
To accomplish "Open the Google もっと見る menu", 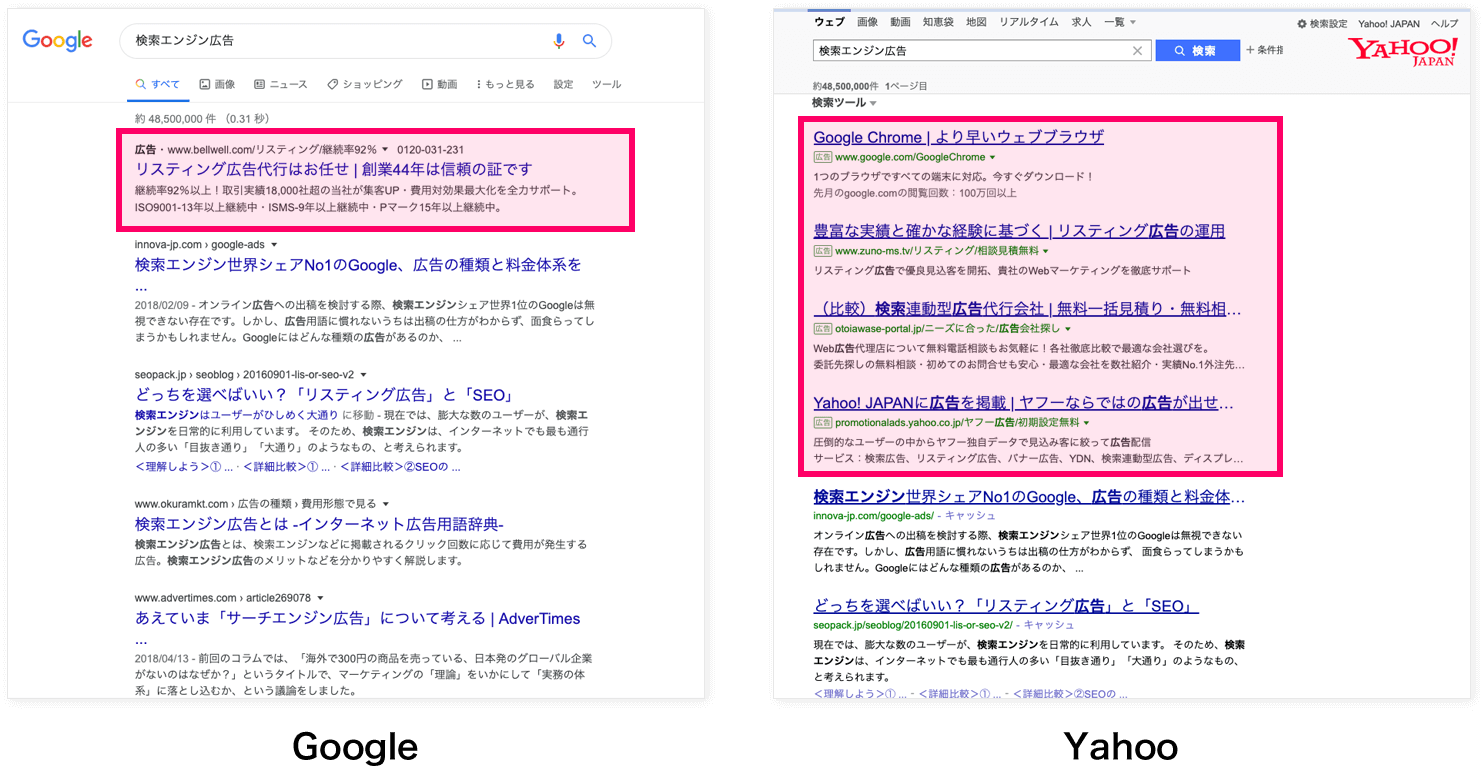I will [x=505, y=84].
